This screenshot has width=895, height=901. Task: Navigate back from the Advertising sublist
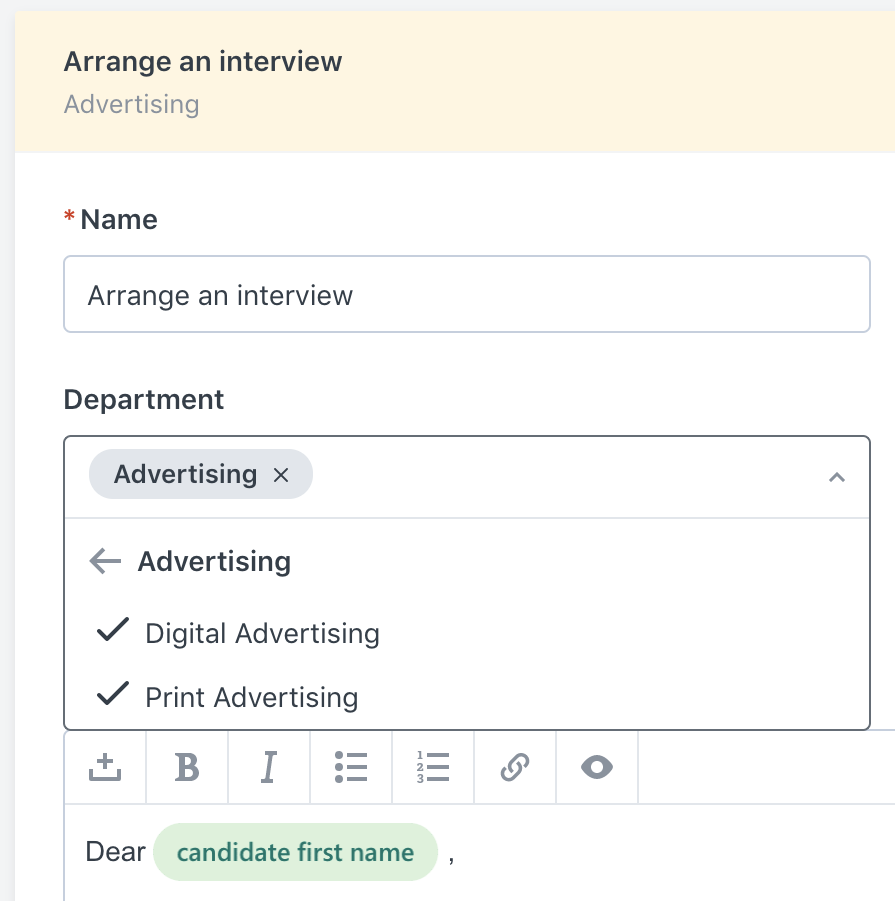104,561
